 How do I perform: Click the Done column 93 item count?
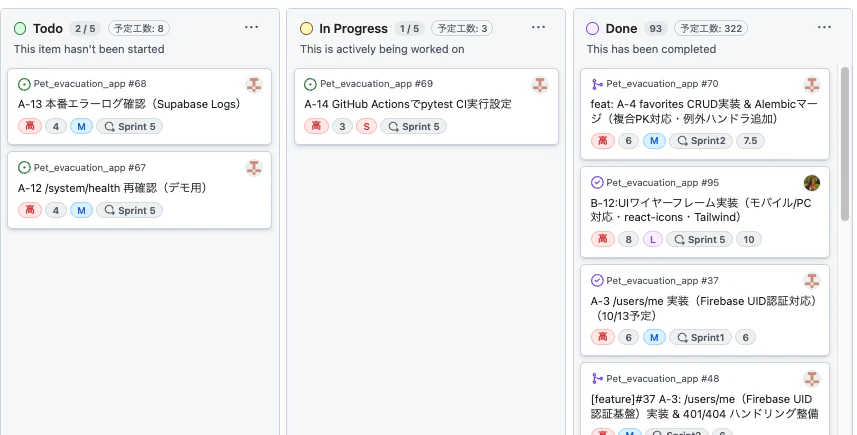coord(656,28)
